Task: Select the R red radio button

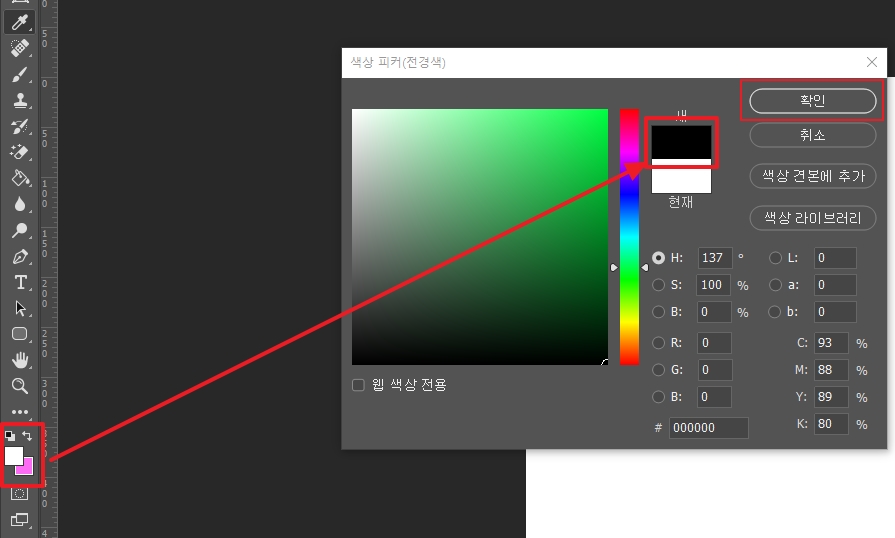Action: [658, 343]
